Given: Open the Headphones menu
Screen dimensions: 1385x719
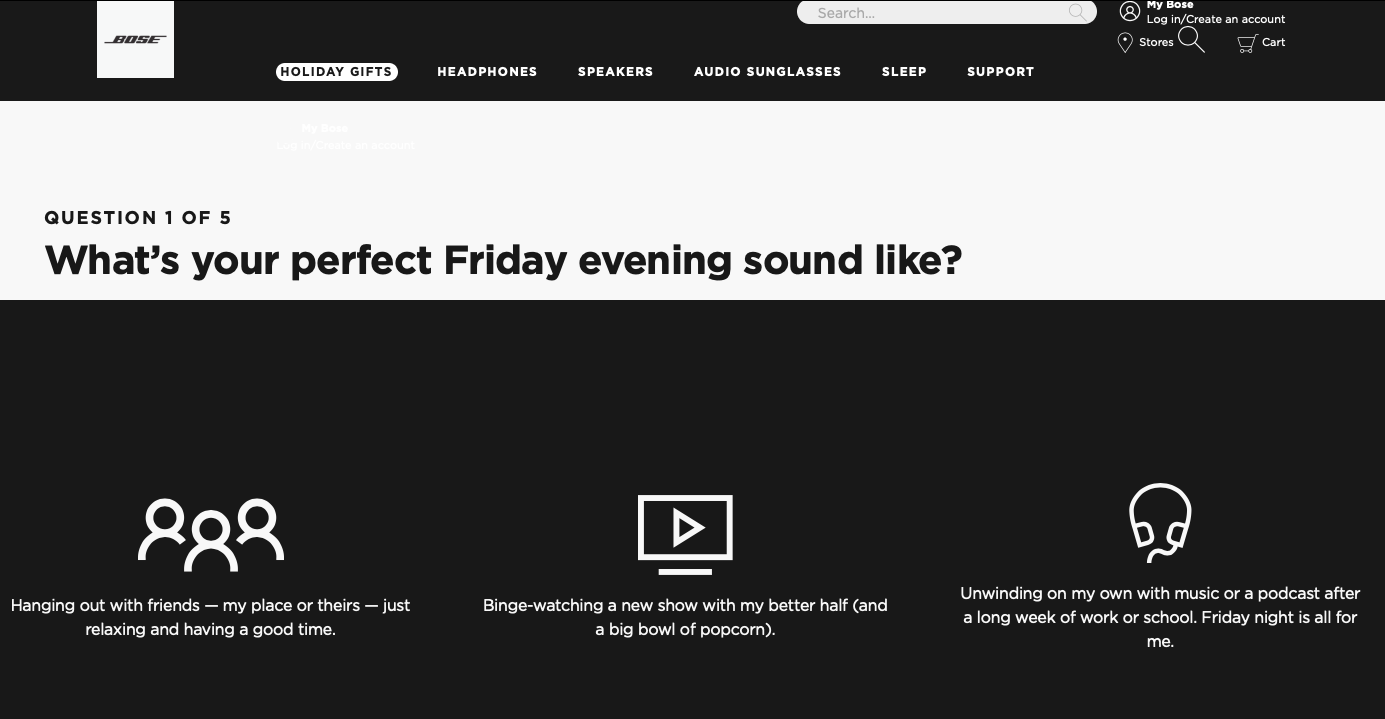Looking at the screenshot, I should tap(487, 71).
